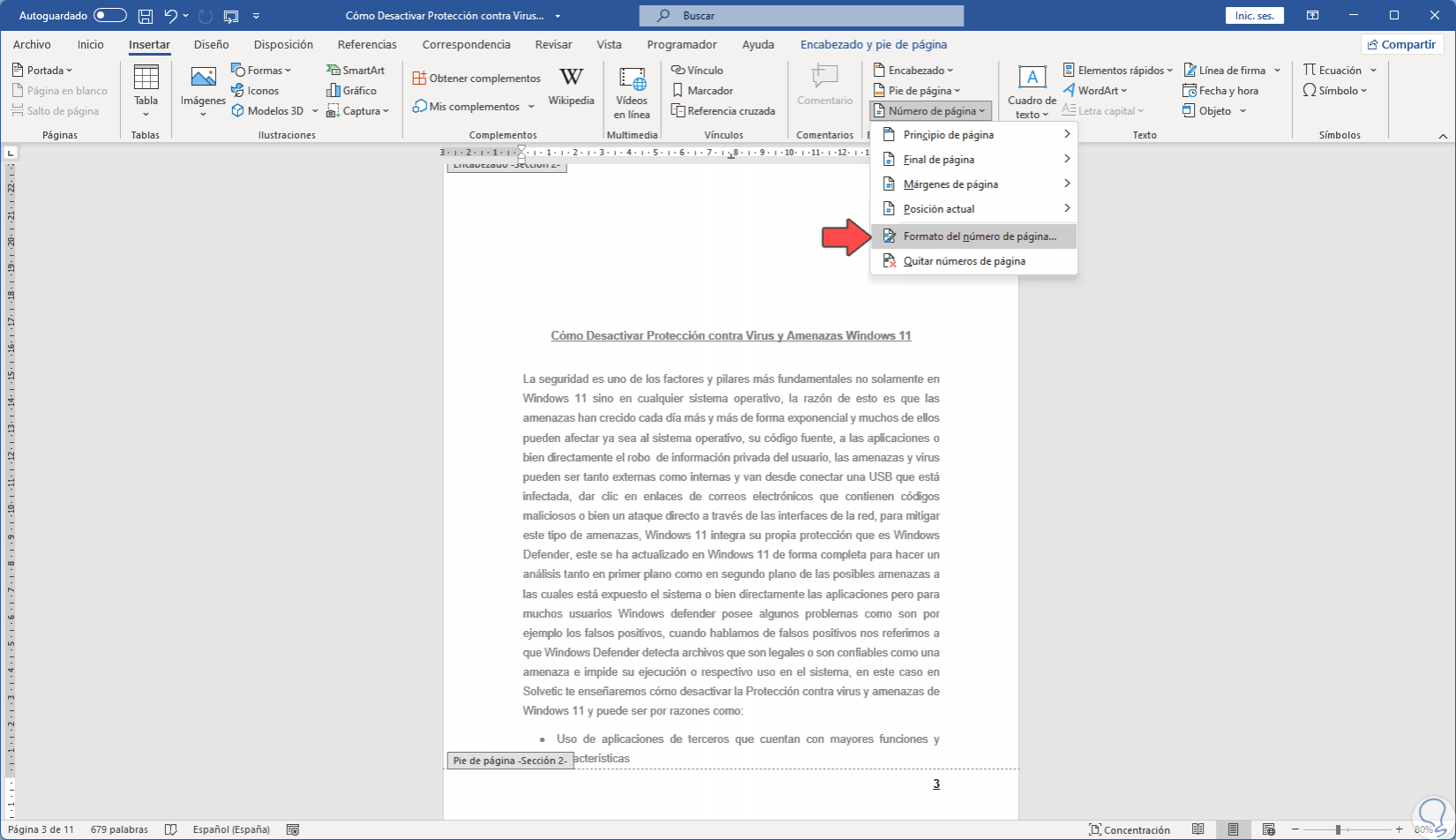Open Elementos rápidos dropdown
This screenshot has height=840, width=1456.
[1118, 71]
